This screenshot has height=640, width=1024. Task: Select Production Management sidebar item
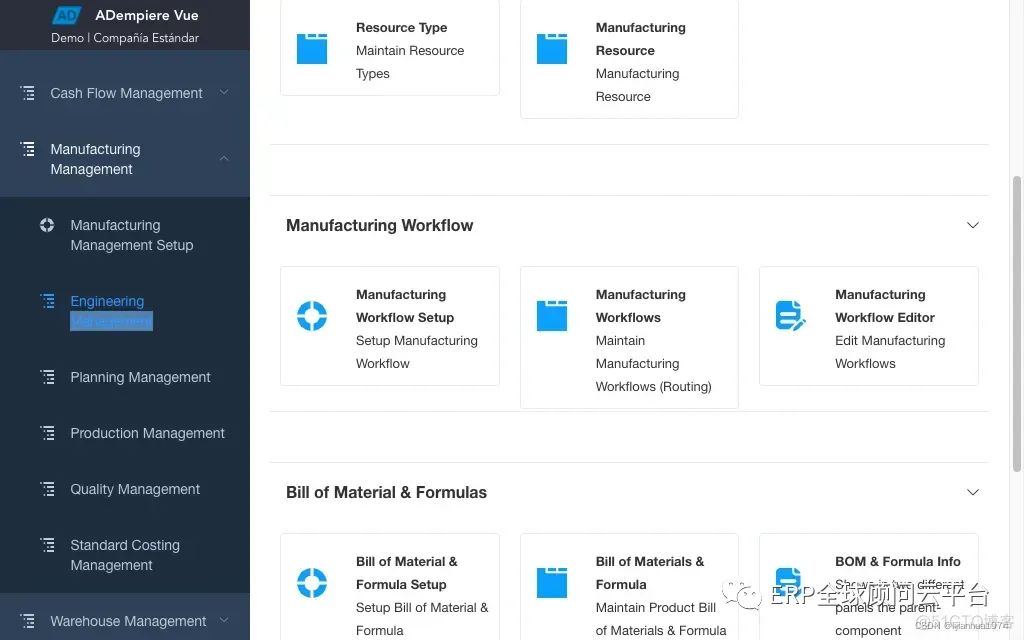click(147, 433)
